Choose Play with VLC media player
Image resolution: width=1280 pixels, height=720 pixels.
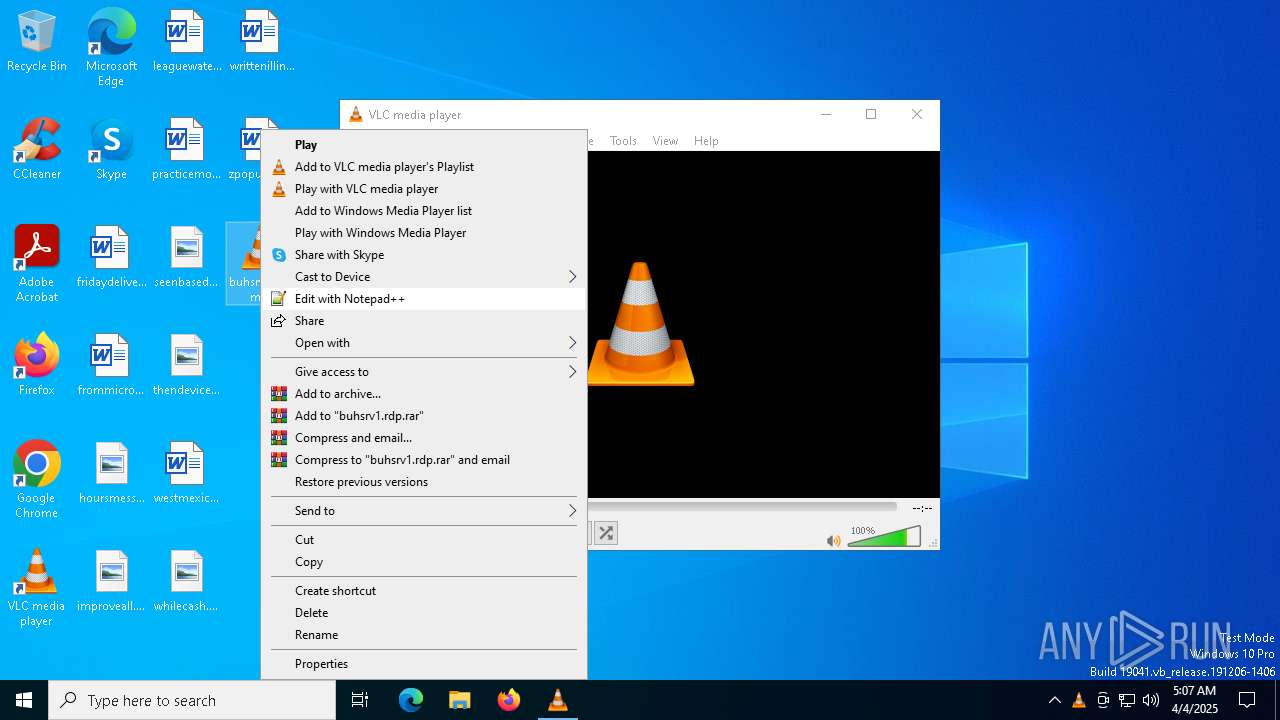pos(424,189)
